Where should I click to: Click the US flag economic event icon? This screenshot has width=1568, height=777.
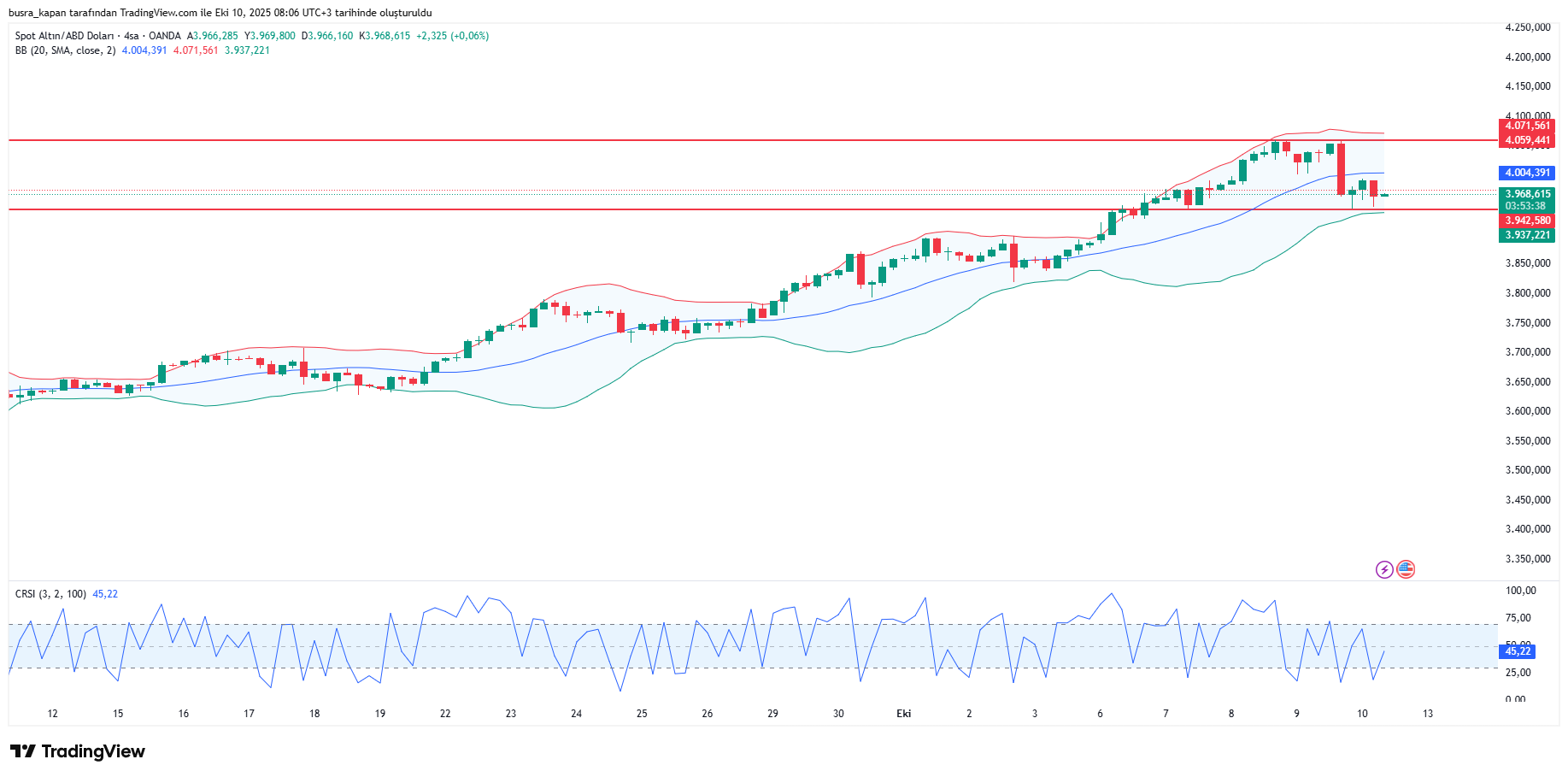point(1406,569)
